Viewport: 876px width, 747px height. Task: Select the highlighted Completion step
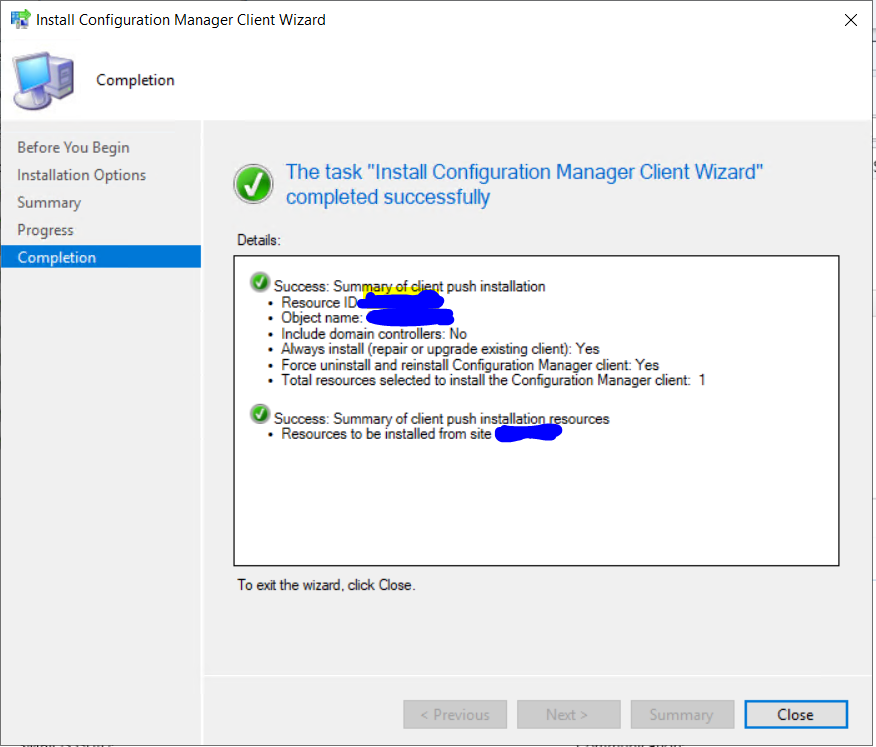(x=101, y=257)
